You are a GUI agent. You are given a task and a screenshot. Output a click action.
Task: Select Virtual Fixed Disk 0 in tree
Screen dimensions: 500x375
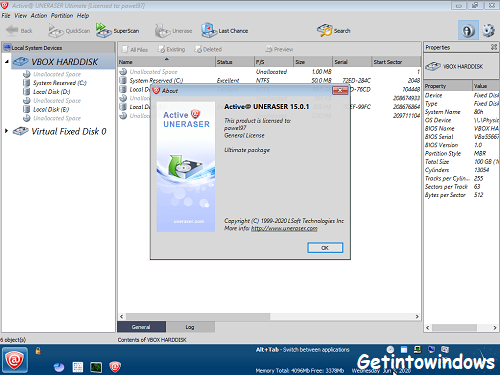click(69, 132)
